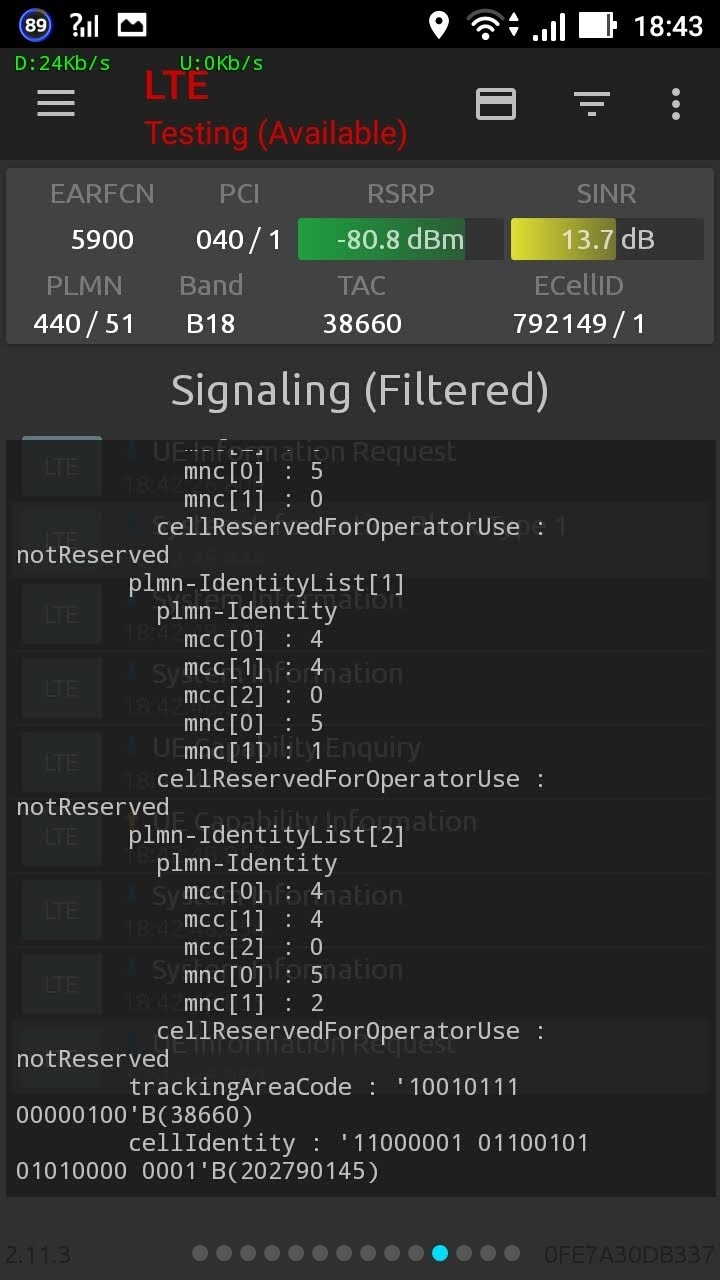Screen dimensions: 720x1280
Task: Tap the Signaling (Filtered) heading
Action: coord(360,390)
